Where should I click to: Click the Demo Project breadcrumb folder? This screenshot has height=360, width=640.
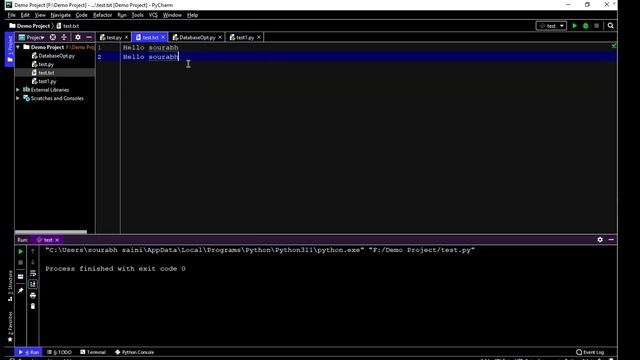tap(29, 26)
